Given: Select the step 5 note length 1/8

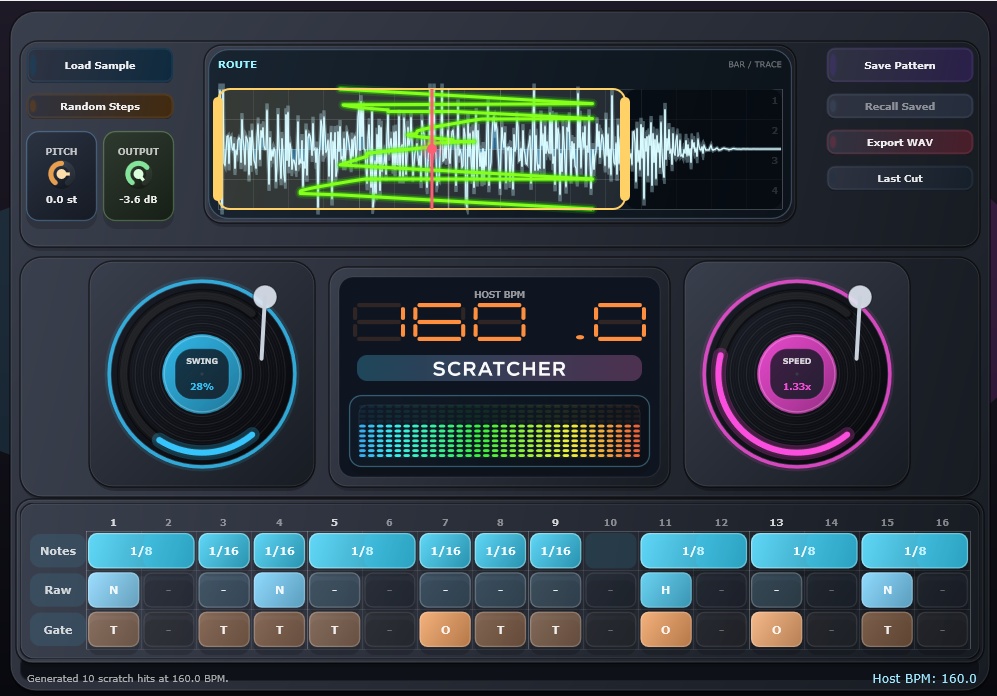Looking at the screenshot, I should (362, 550).
